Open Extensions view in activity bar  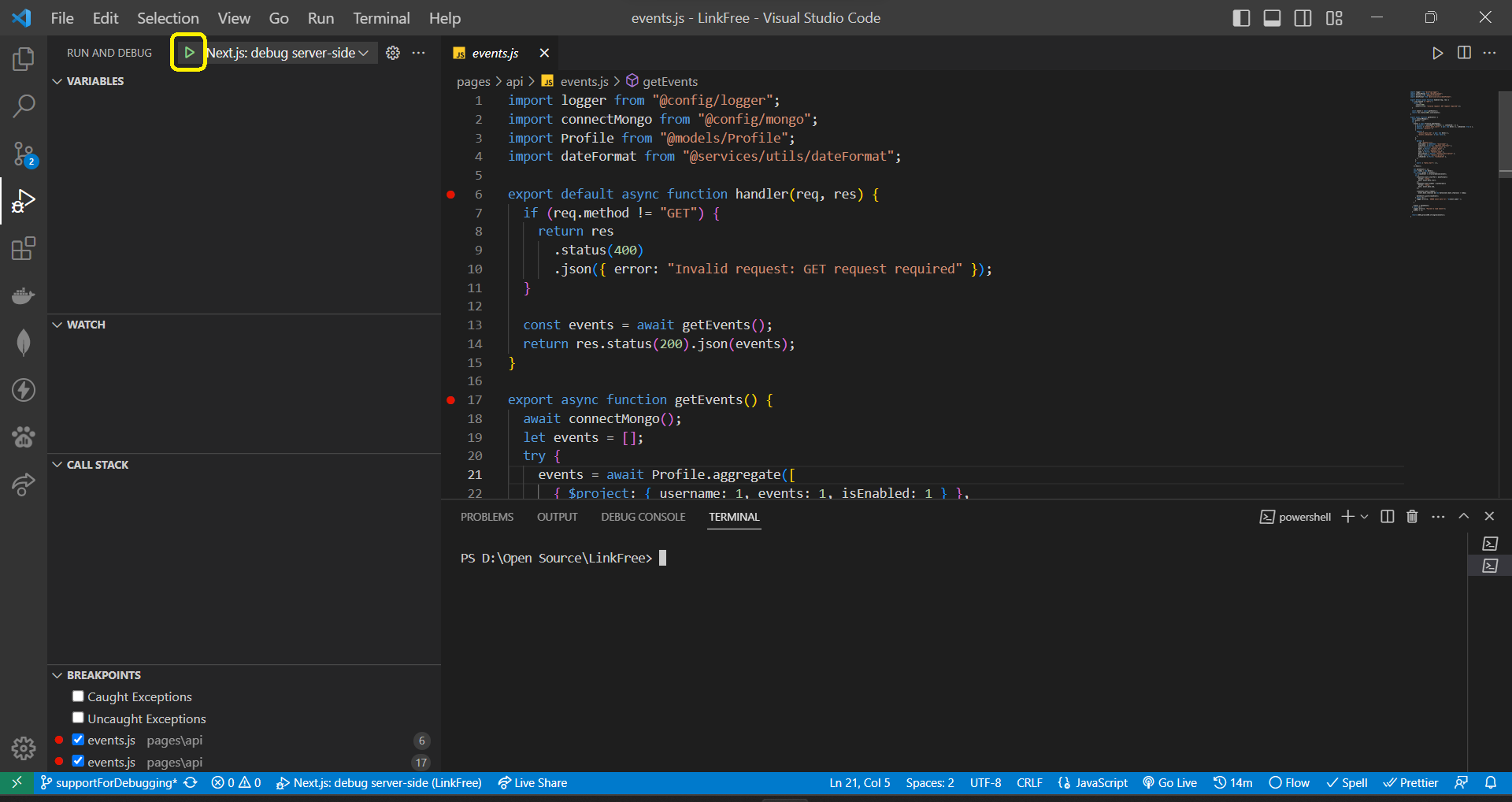(x=24, y=248)
